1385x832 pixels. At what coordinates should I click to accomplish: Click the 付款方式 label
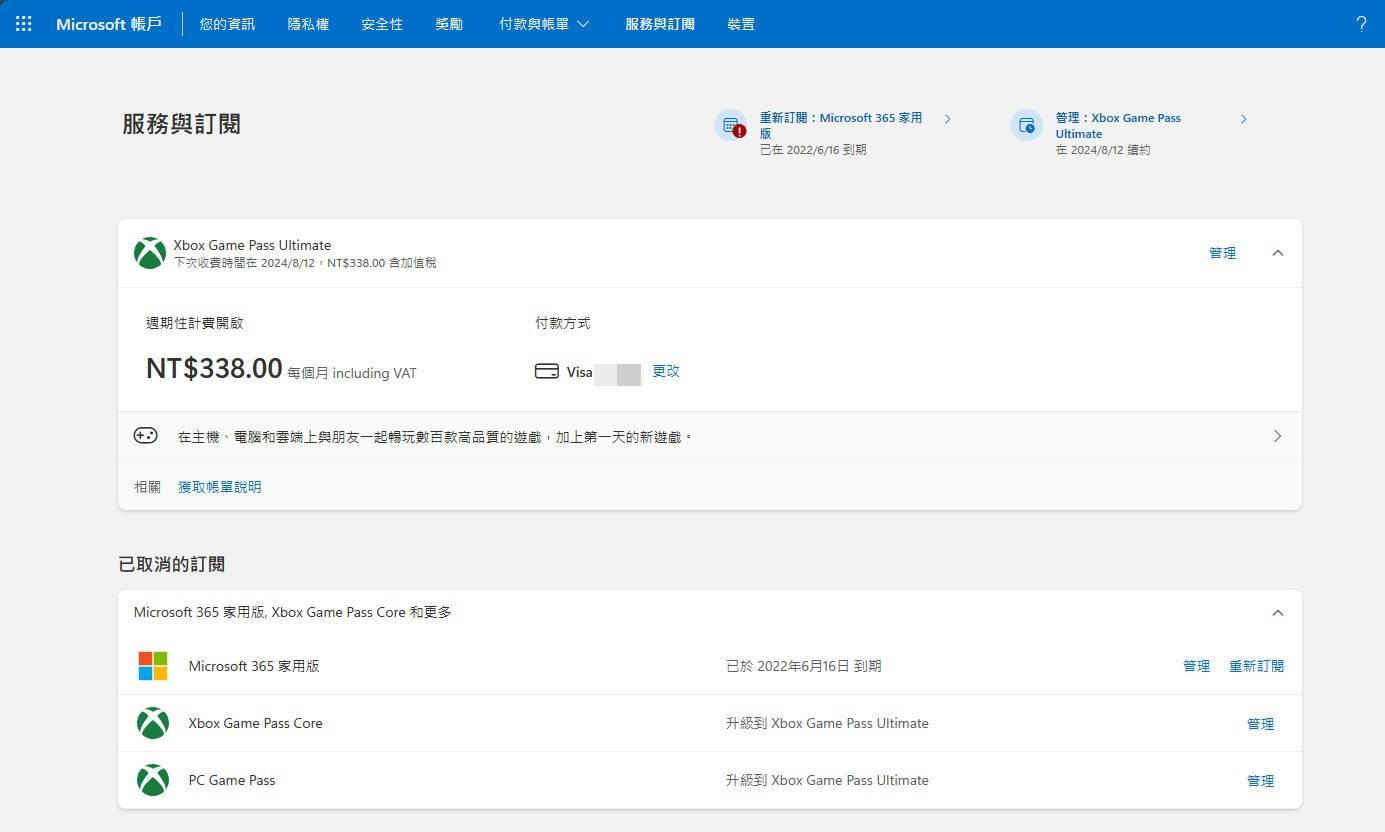pyautogui.click(x=563, y=323)
